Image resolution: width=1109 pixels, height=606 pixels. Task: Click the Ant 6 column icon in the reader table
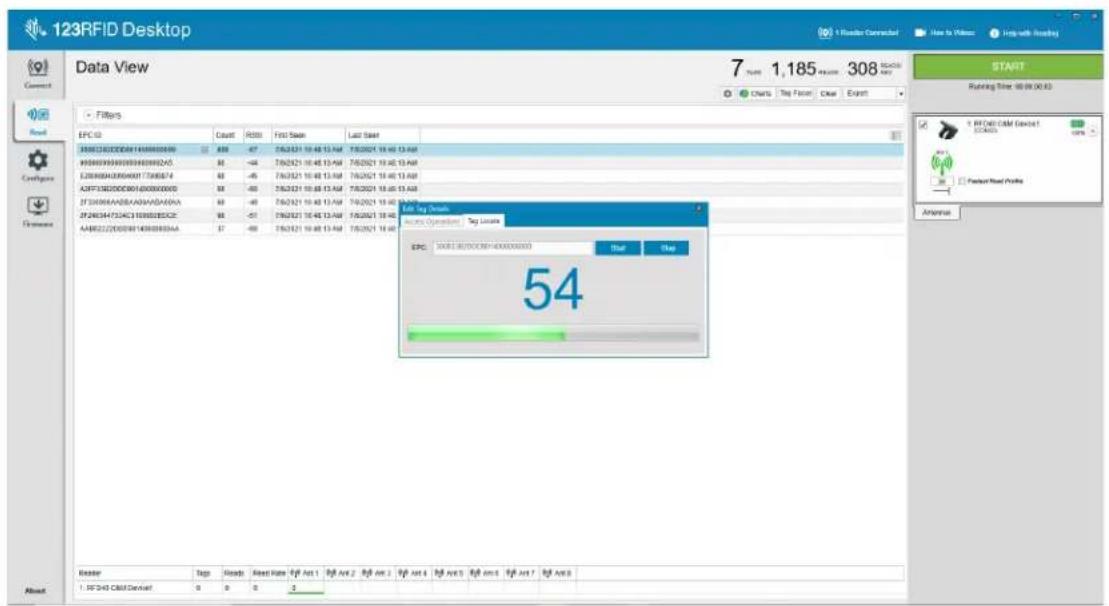[475, 573]
